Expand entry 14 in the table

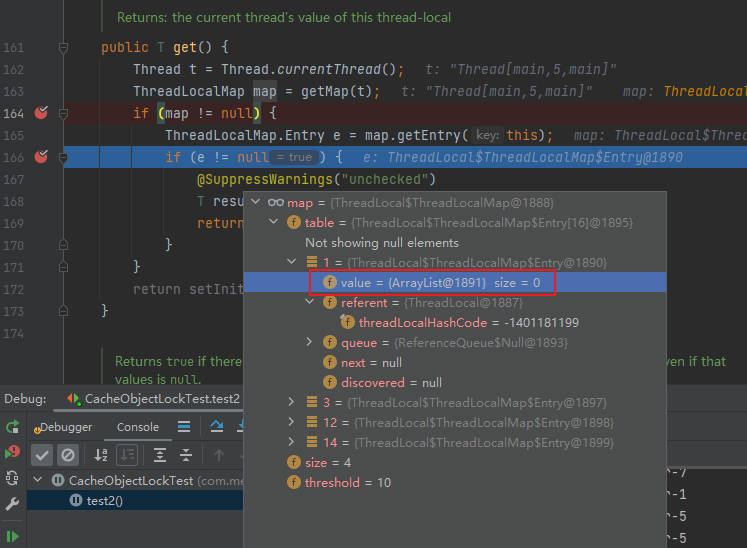(x=292, y=442)
